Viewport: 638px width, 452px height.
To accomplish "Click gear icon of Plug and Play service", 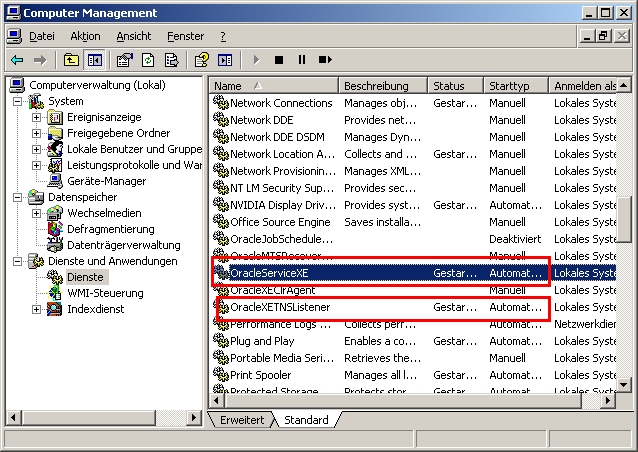I will (x=221, y=341).
